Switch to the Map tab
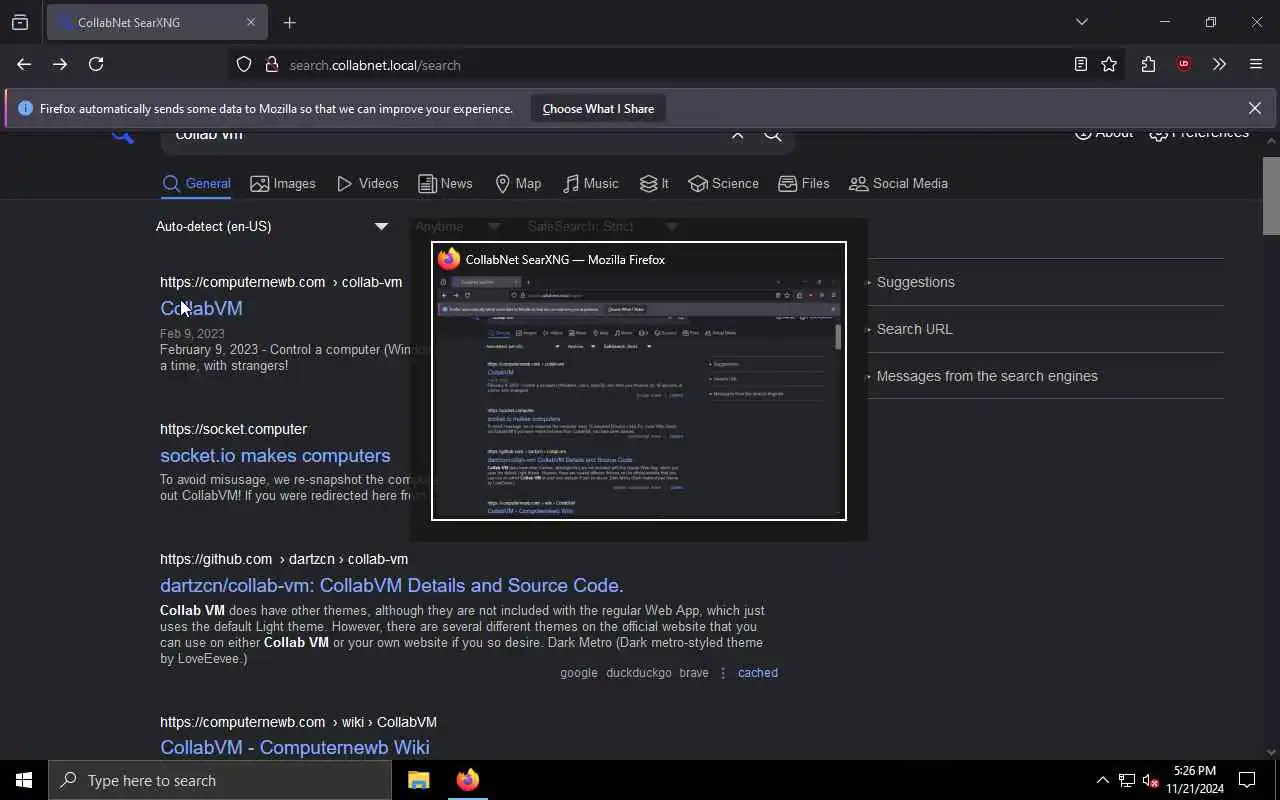 tap(518, 183)
